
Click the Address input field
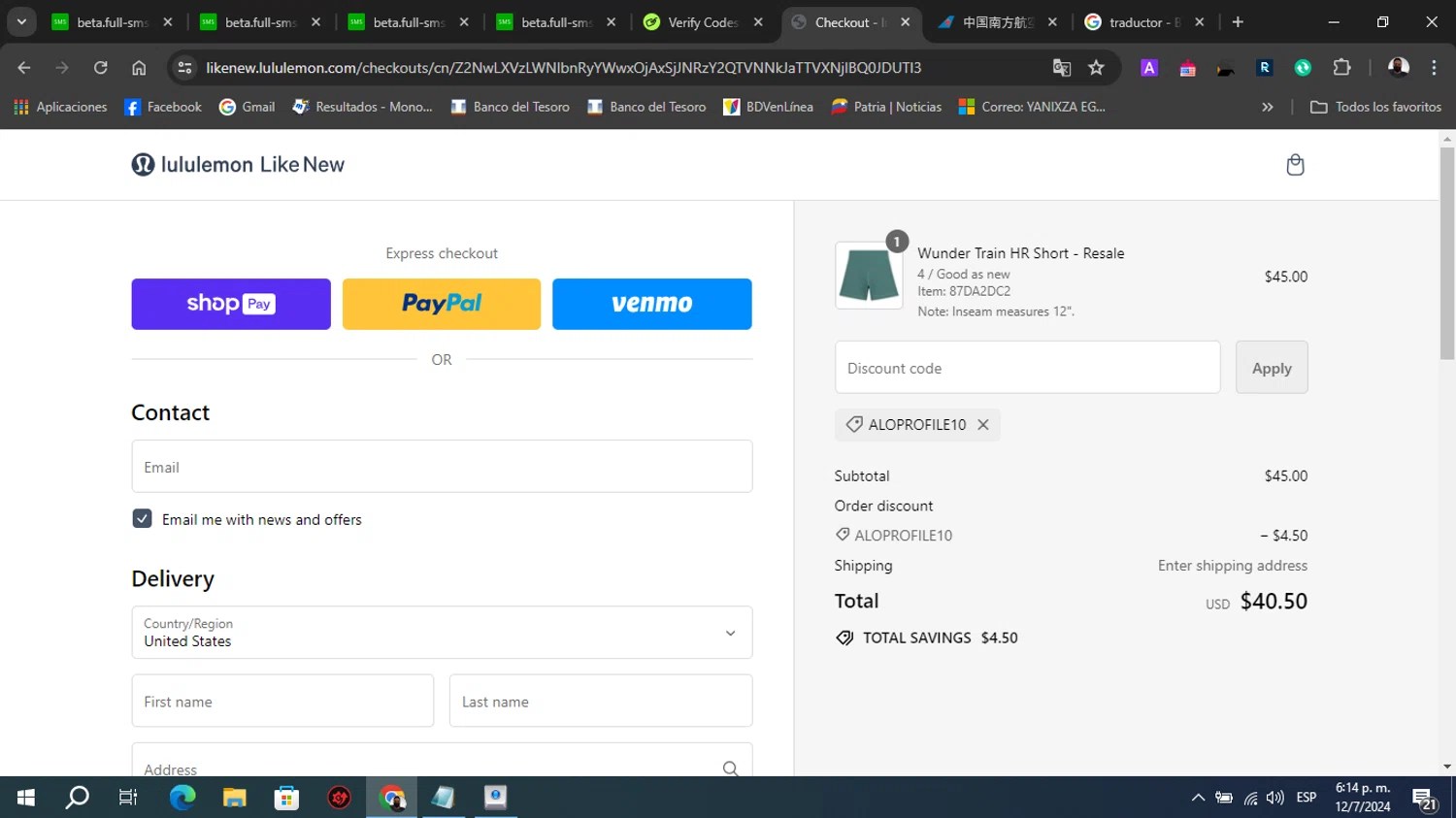tap(442, 761)
